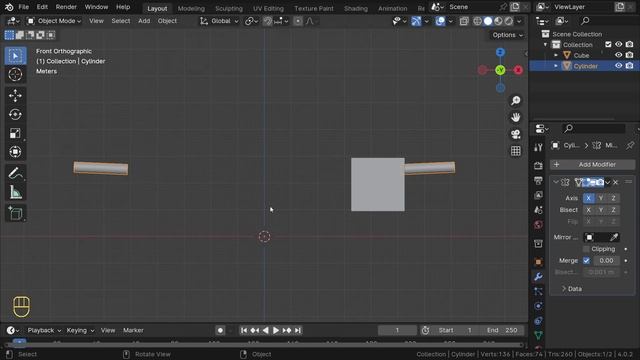Screen dimensions: 640x360
Task: Remove the Mirror modifier with X button
Action: tap(616, 182)
